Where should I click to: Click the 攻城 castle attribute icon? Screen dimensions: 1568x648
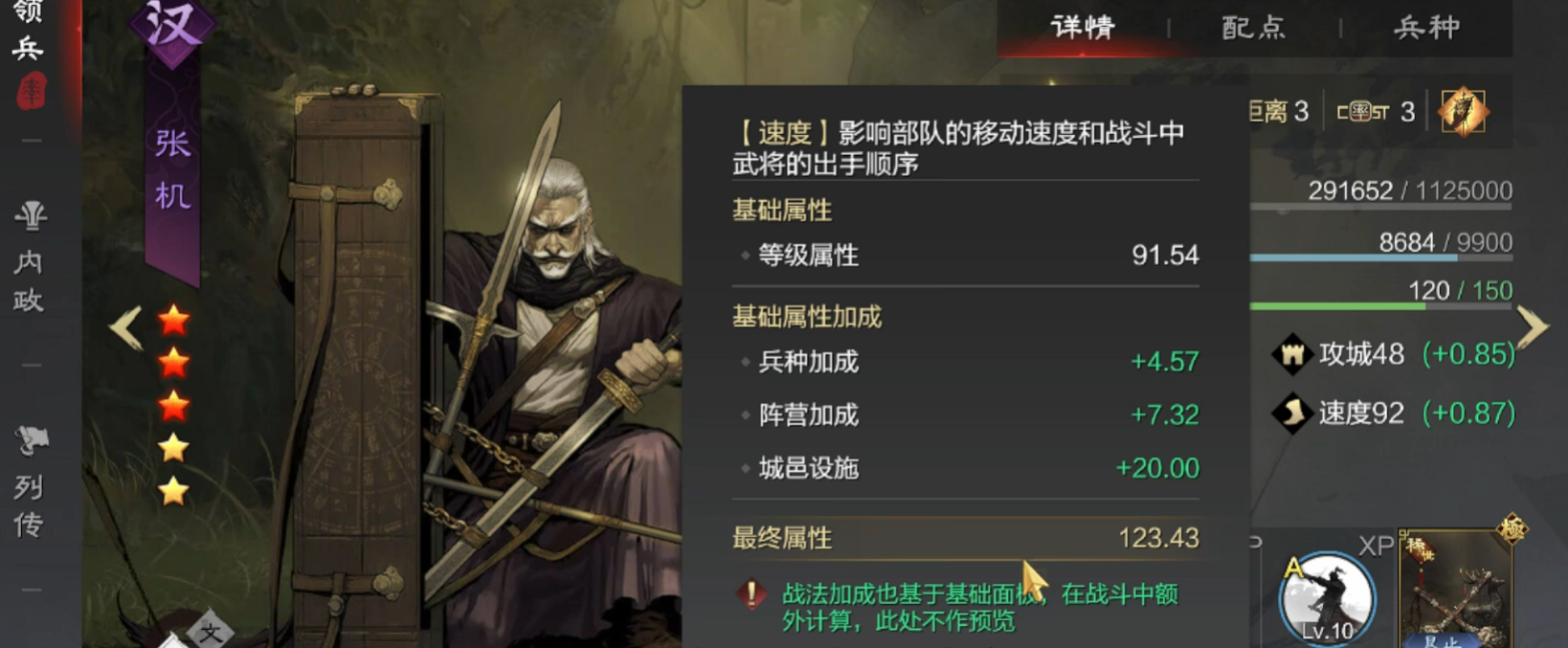point(1292,354)
